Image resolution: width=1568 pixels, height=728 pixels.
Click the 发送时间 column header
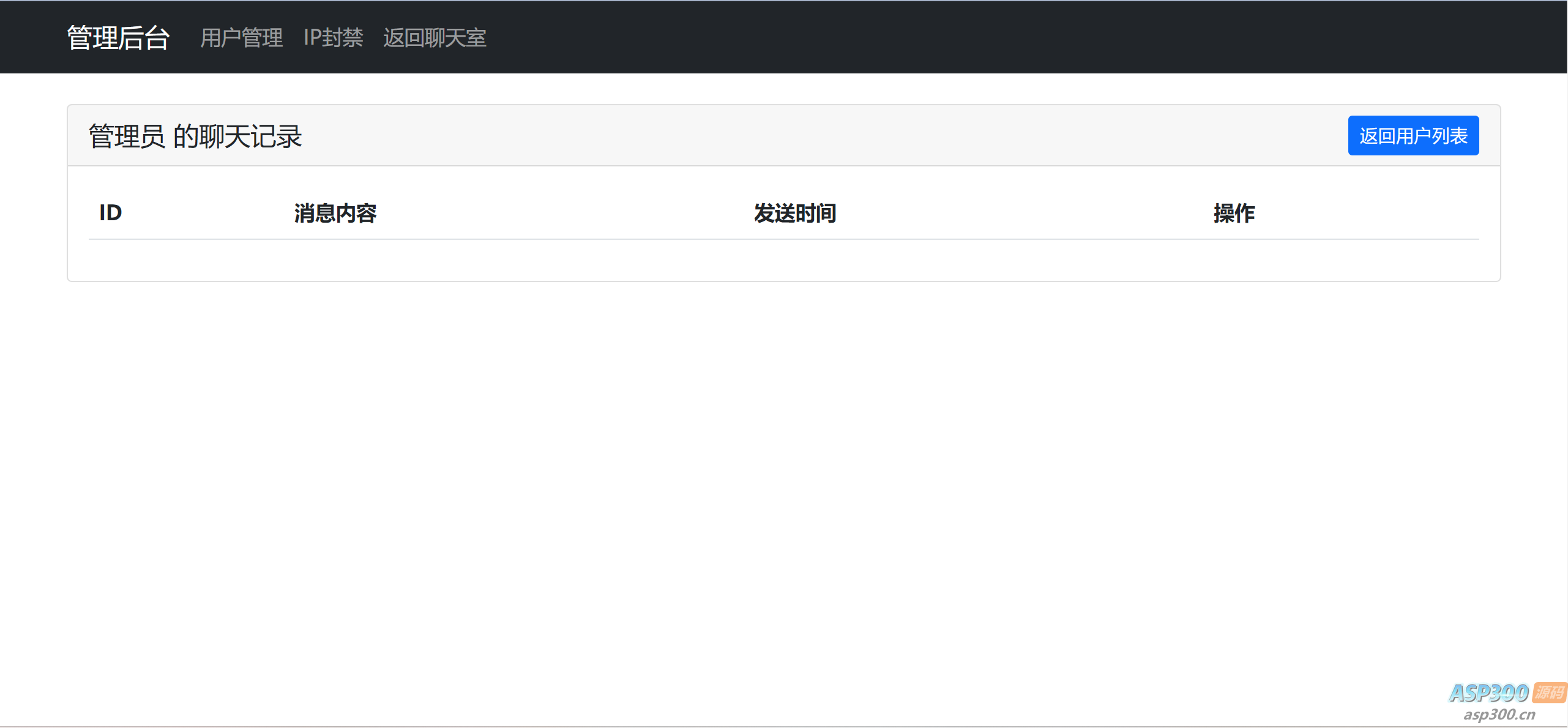point(794,213)
